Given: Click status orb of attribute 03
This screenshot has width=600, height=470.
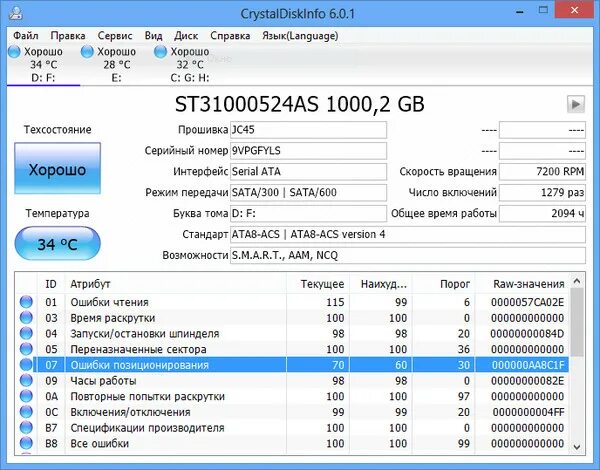Looking at the screenshot, I should point(26,318).
